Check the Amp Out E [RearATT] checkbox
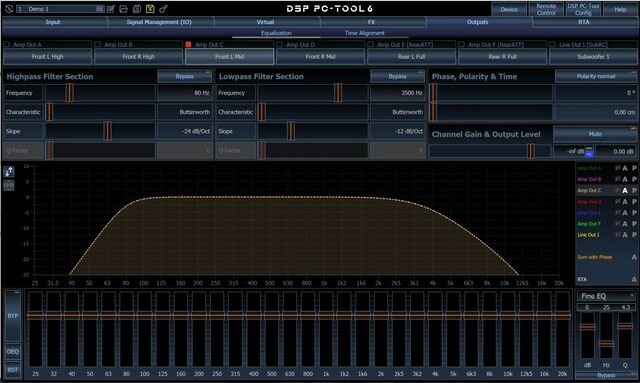640x383 pixels. coord(371,44)
